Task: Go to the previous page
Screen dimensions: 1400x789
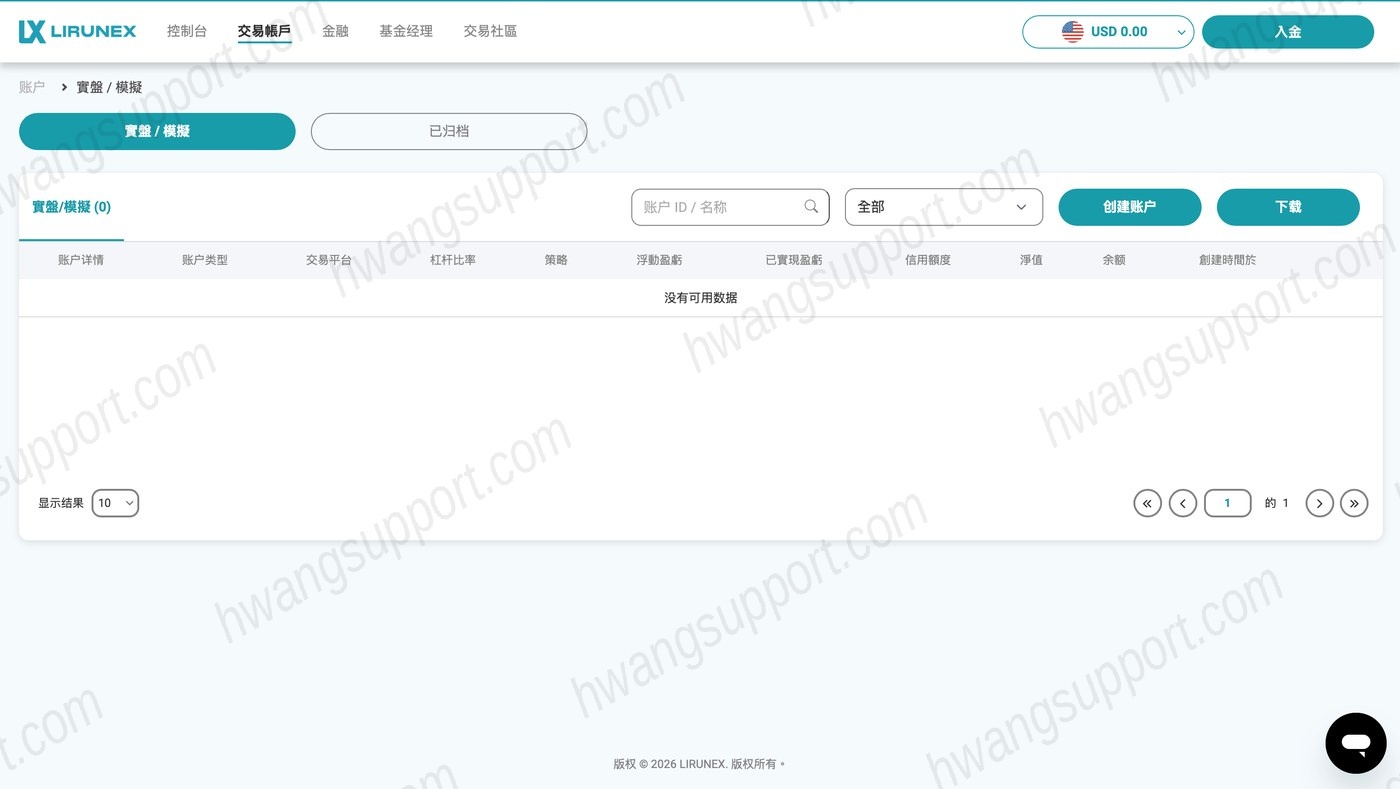Action: (1183, 503)
